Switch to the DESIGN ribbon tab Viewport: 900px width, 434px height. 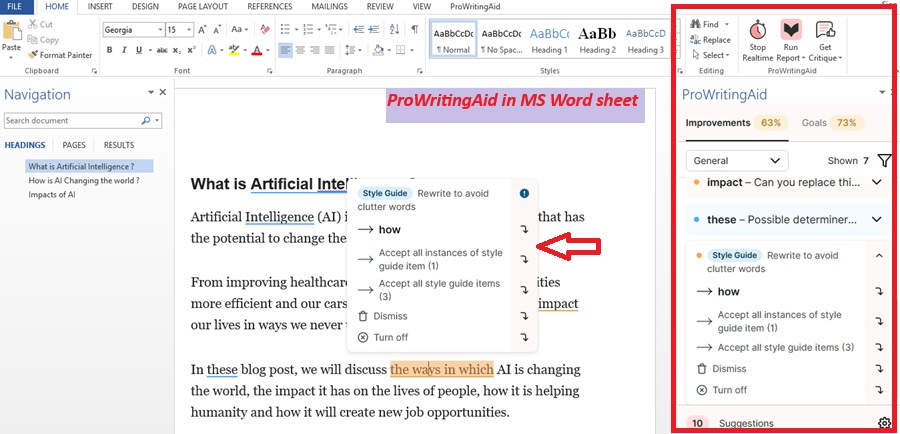click(145, 7)
